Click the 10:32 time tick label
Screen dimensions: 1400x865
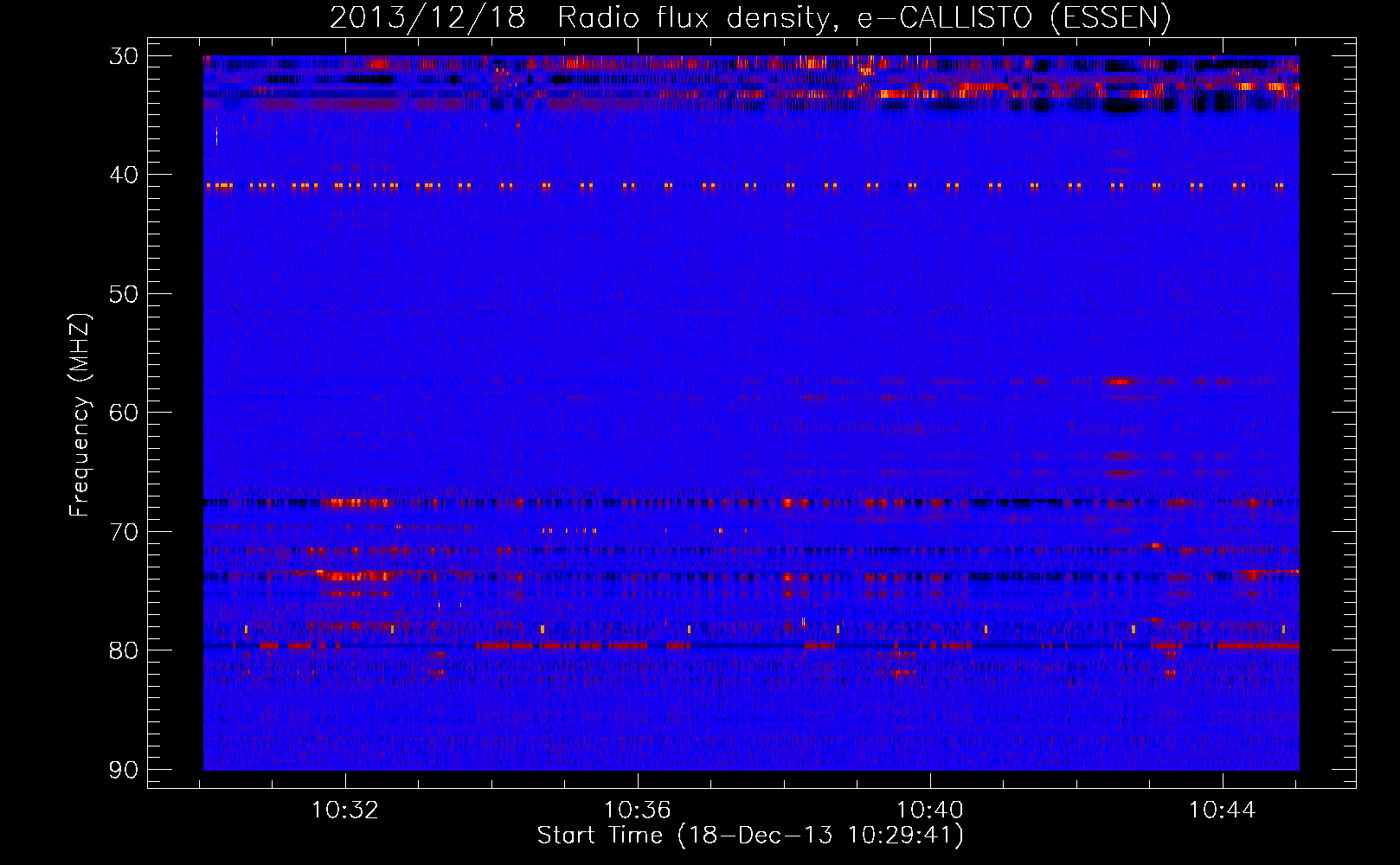pyautogui.click(x=345, y=811)
